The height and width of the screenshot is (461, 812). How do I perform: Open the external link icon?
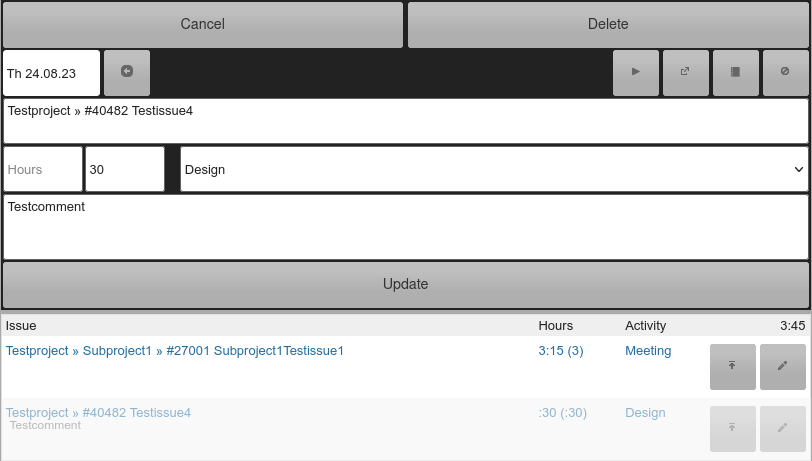[x=686, y=73]
